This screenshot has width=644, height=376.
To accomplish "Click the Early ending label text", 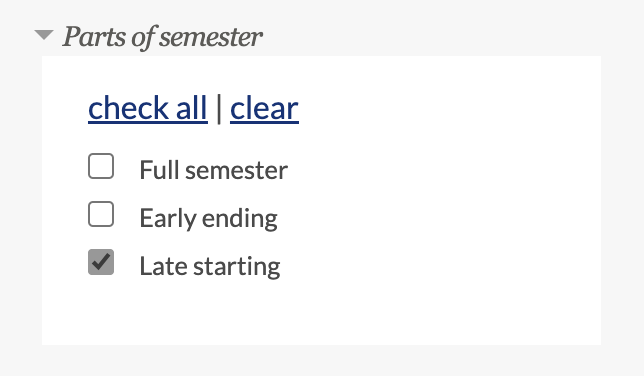I will tap(209, 218).
